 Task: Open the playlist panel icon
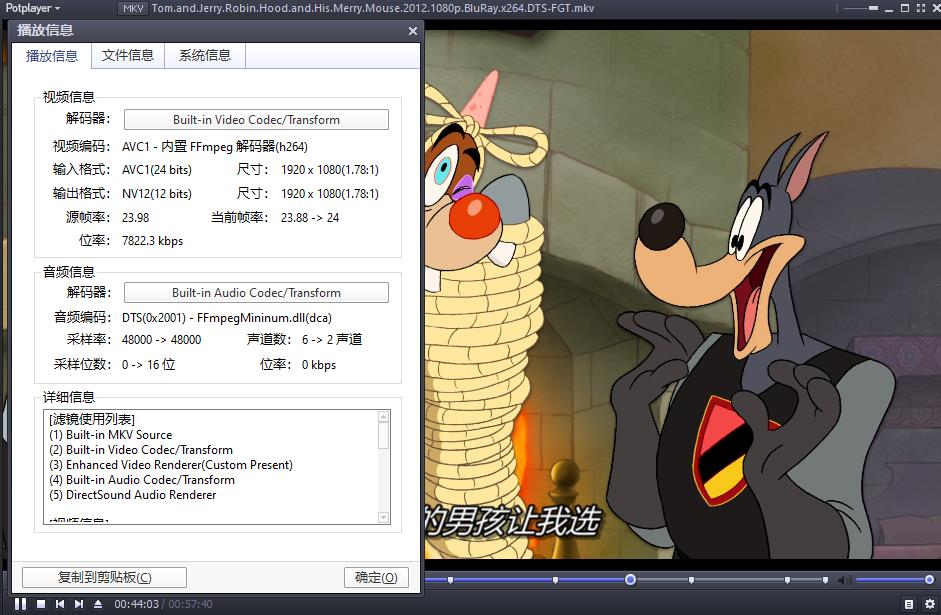[909, 604]
